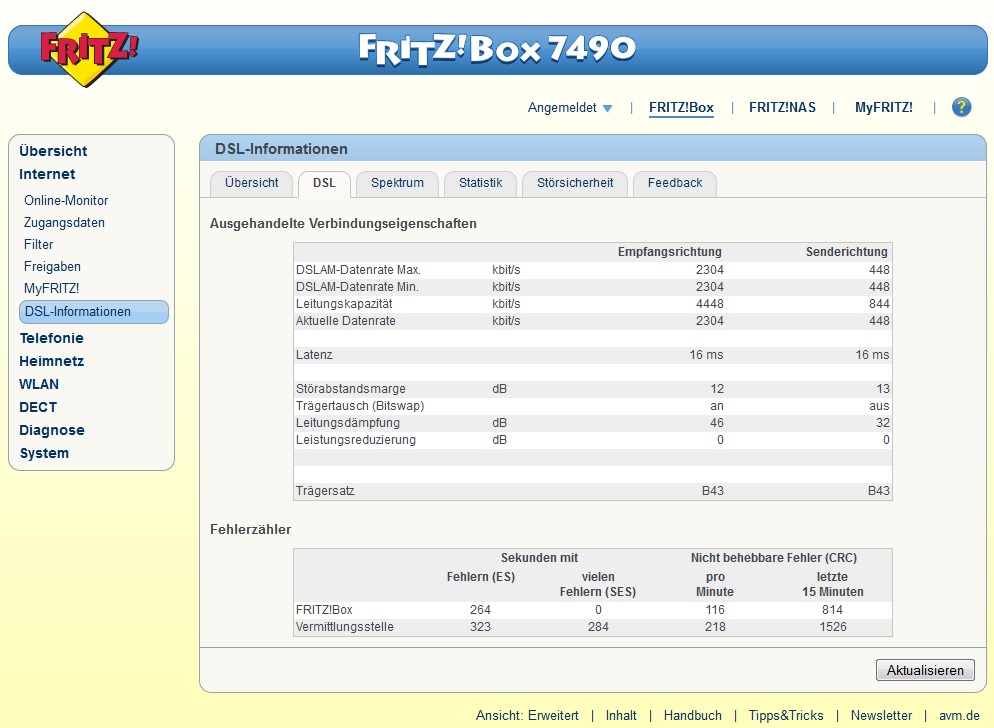Select Internet in the sidebar

click(x=47, y=174)
